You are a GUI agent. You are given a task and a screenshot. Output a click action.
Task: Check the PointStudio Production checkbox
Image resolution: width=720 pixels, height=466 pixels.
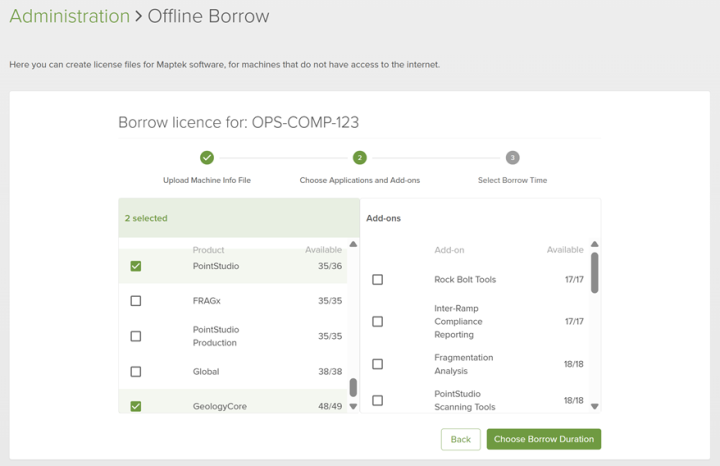135,336
